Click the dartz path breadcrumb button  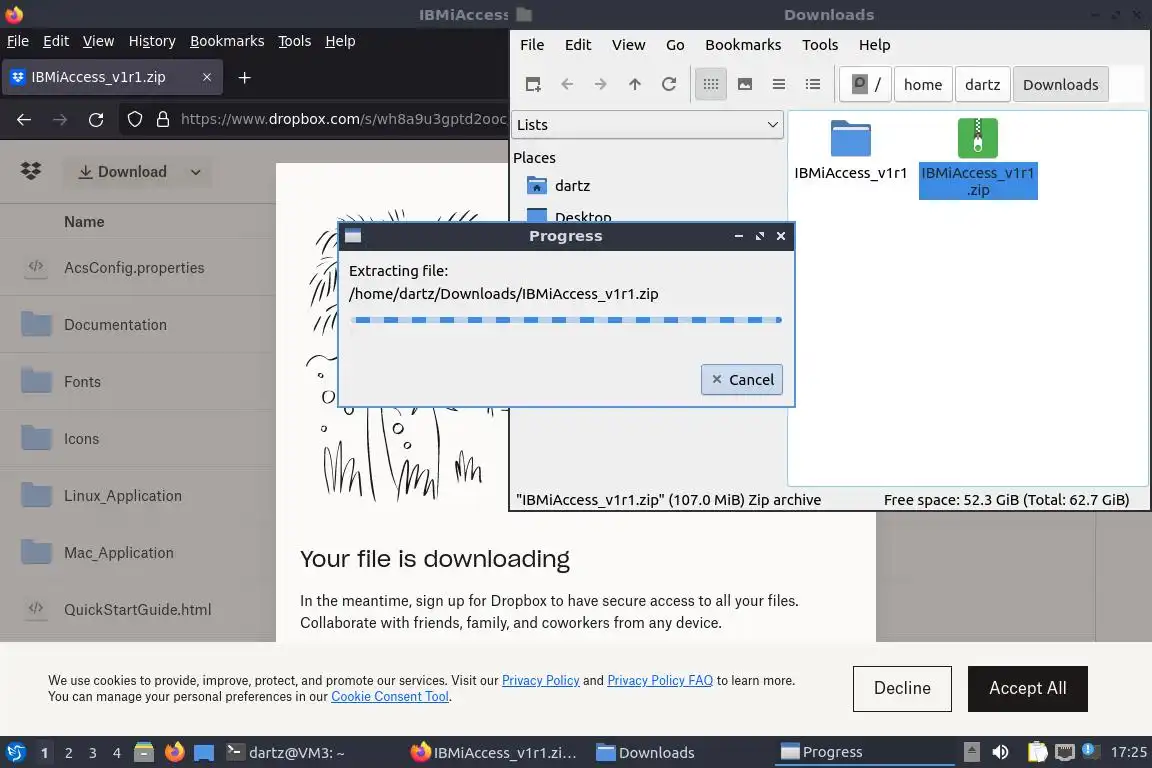pos(982,85)
